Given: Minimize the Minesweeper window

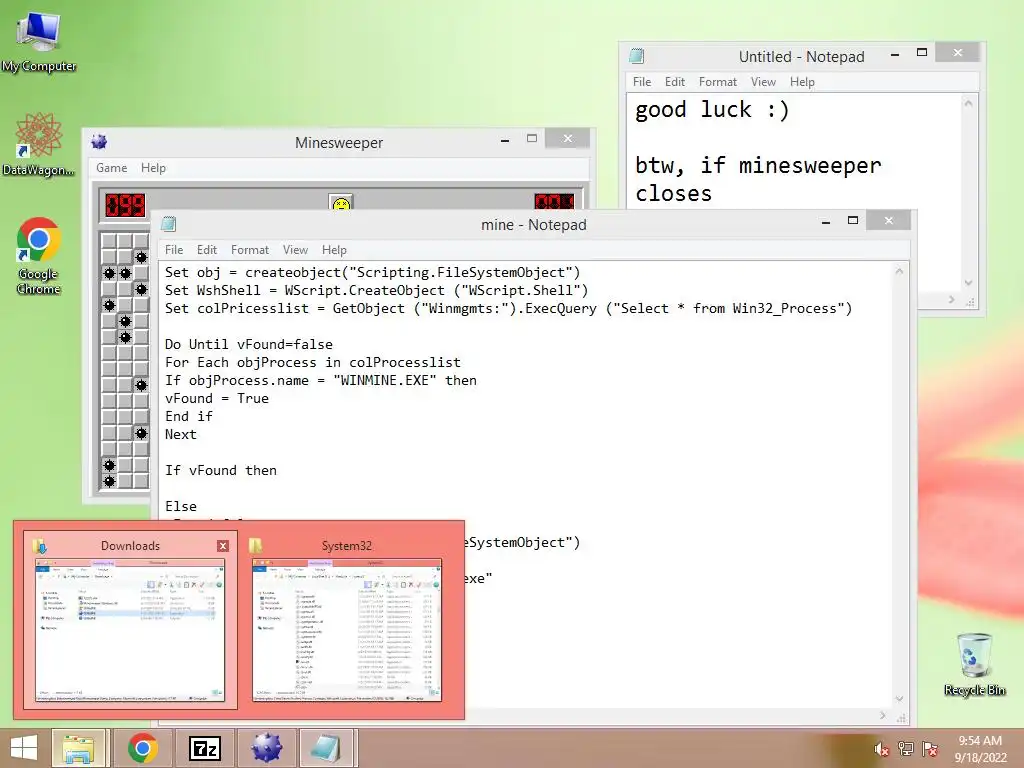Looking at the screenshot, I should 505,140.
